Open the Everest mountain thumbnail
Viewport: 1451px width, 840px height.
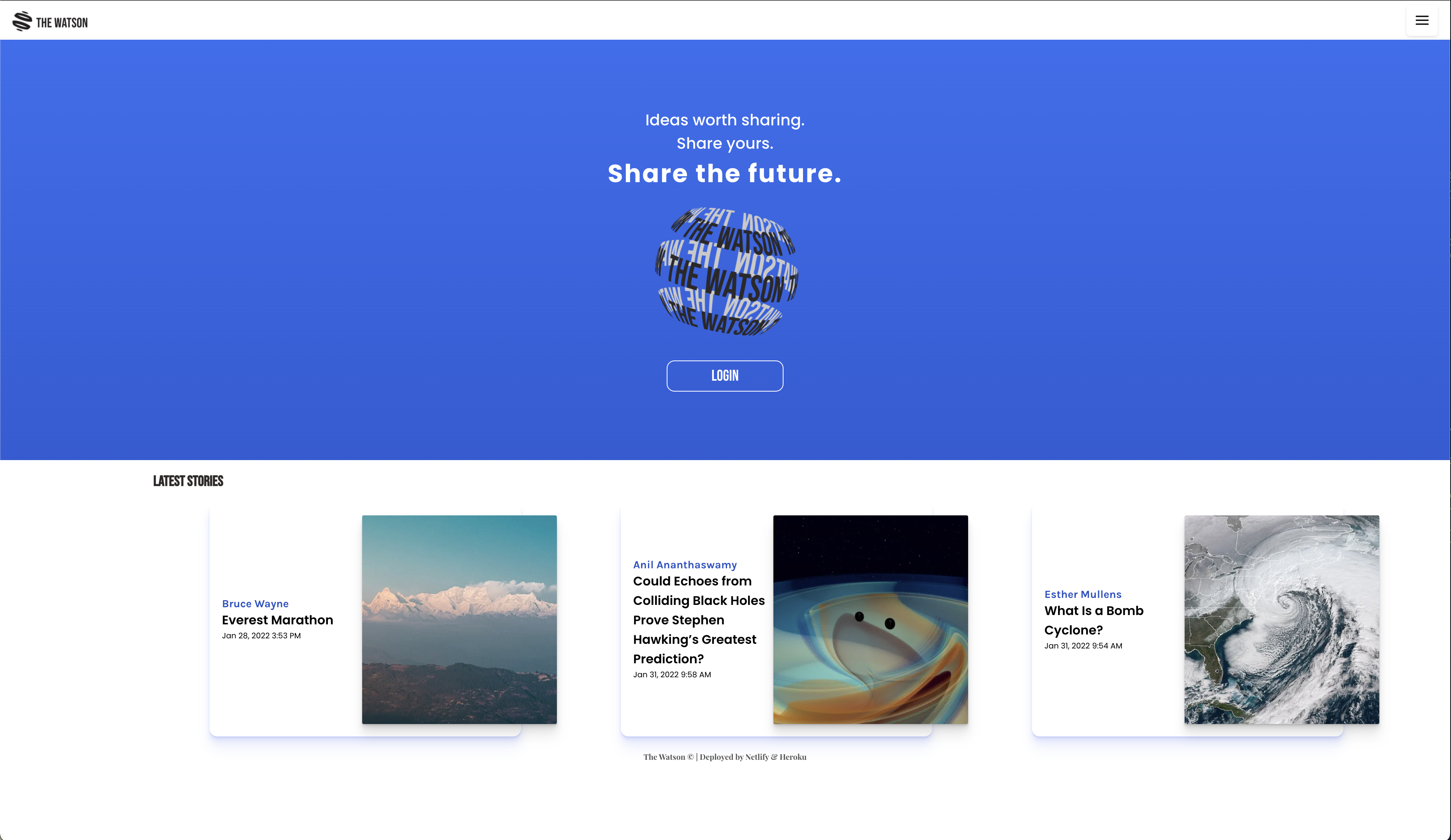[x=460, y=620]
